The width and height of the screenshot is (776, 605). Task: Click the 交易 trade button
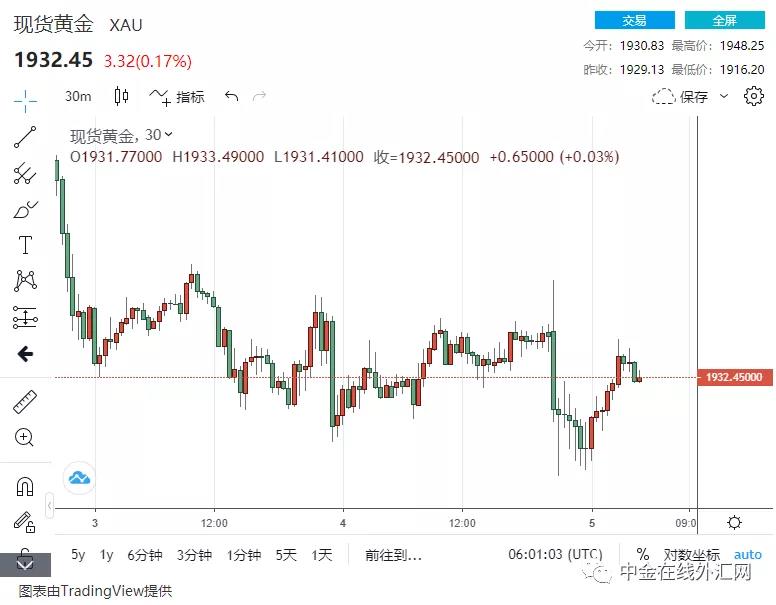pos(634,20)
